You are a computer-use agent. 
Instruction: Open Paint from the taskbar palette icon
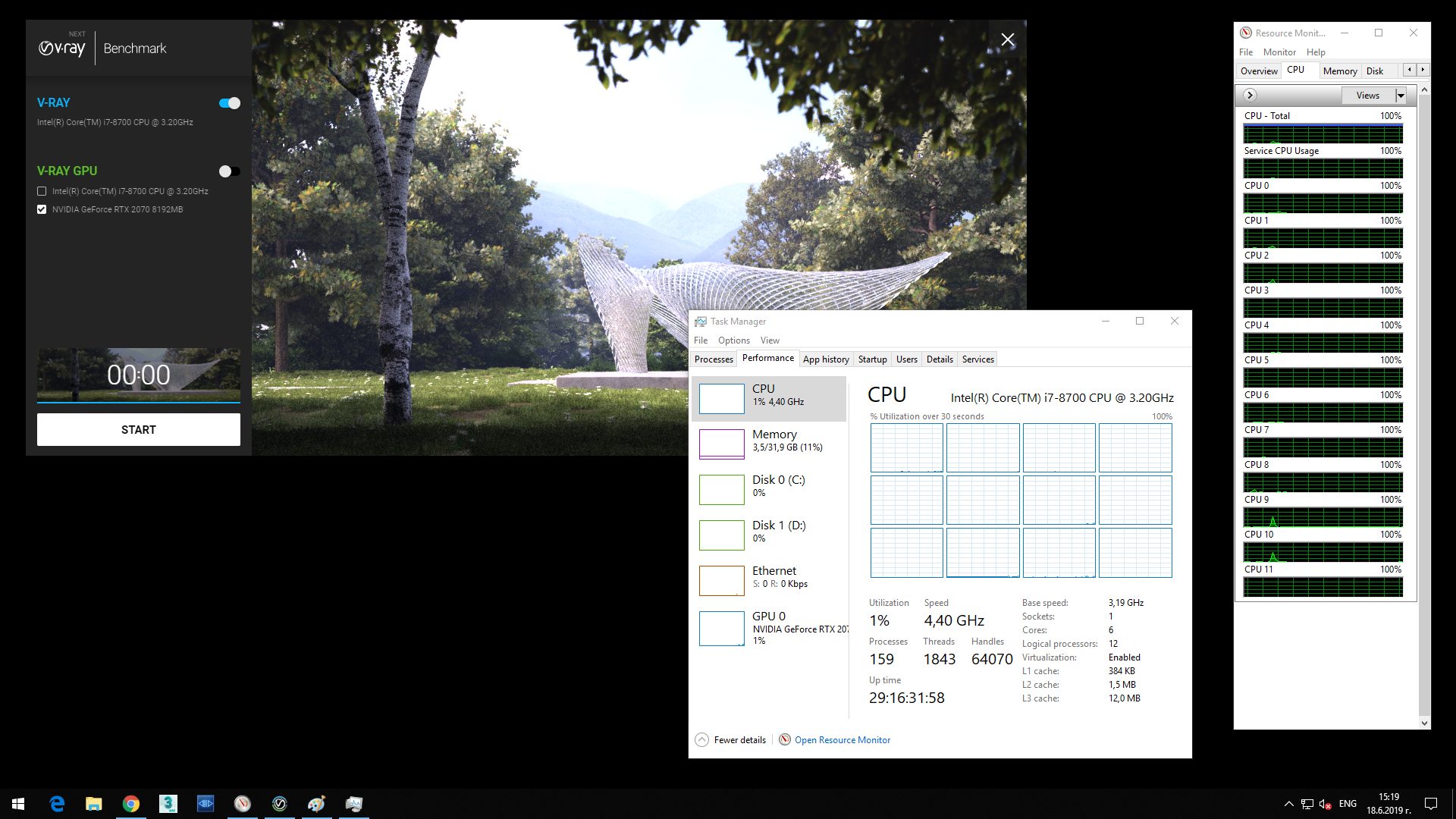pos(317,804)
